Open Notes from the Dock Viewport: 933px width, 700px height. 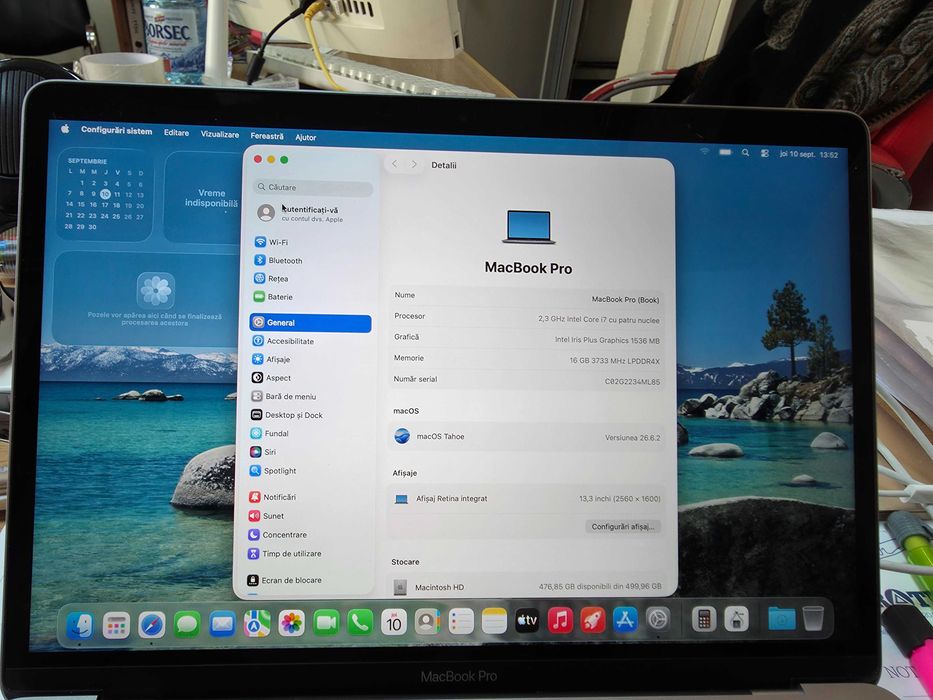(x=494, y=621)
